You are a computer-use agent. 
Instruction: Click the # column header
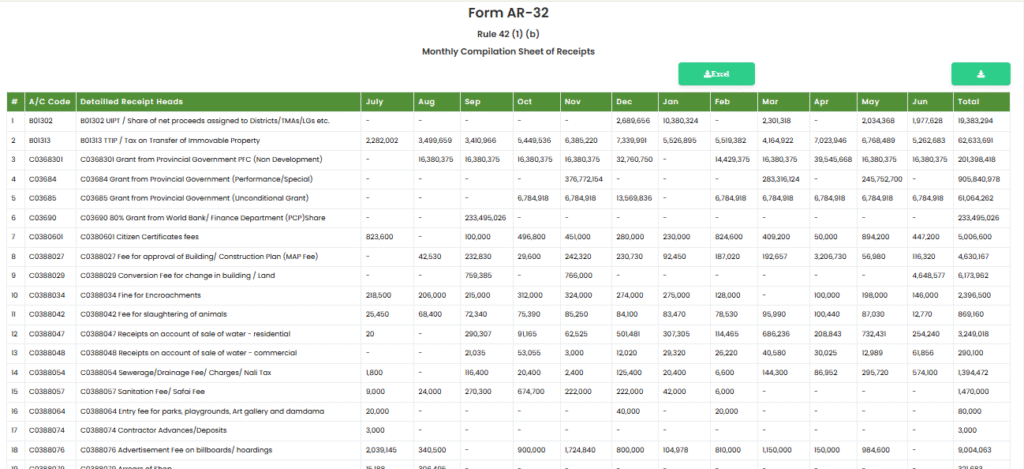(x=14, y=102)
